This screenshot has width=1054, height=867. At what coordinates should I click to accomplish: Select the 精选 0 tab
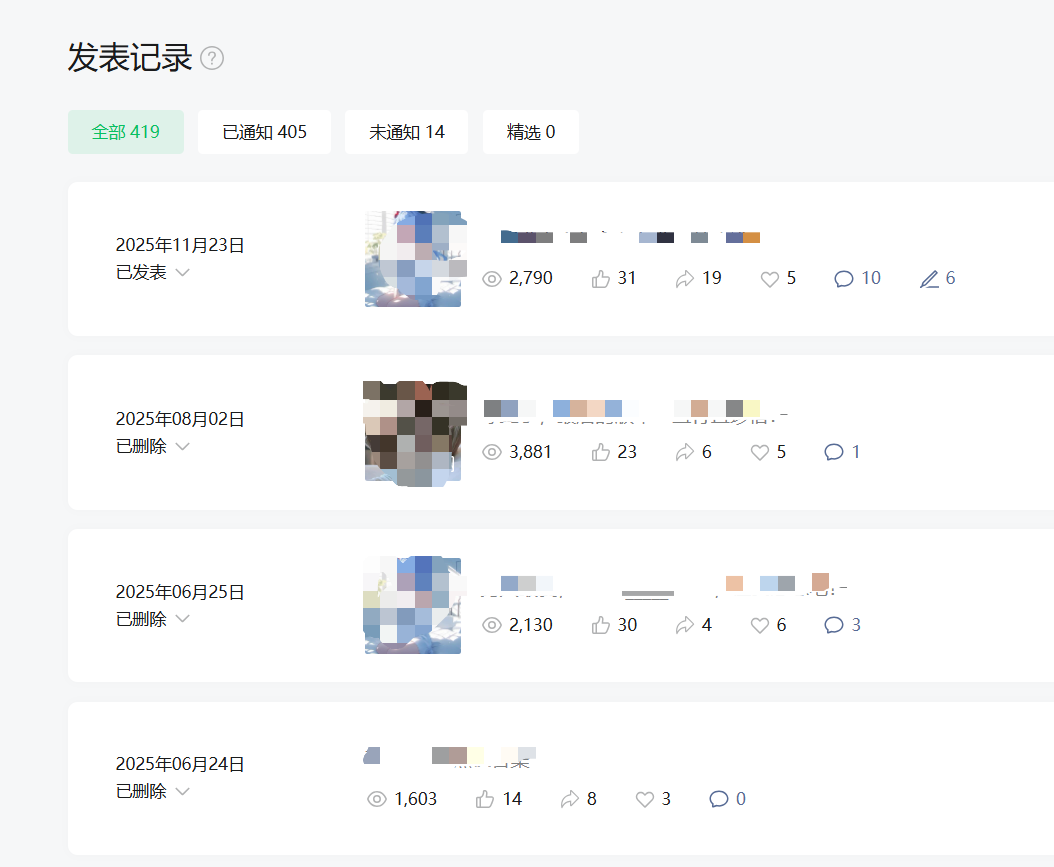[530, 132]
